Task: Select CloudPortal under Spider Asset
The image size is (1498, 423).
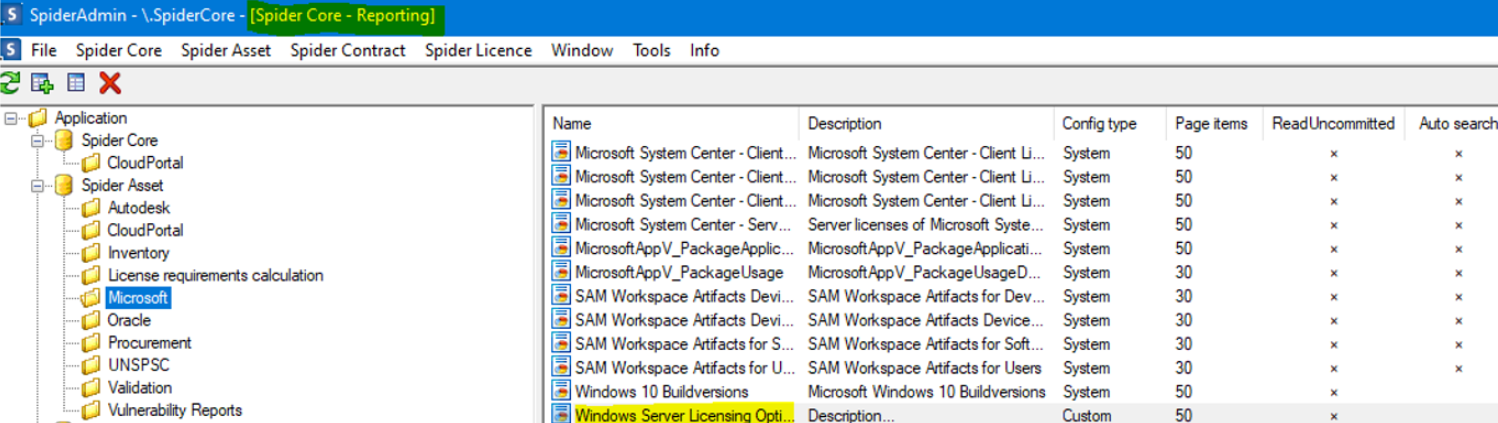Action: pos(146,230)
